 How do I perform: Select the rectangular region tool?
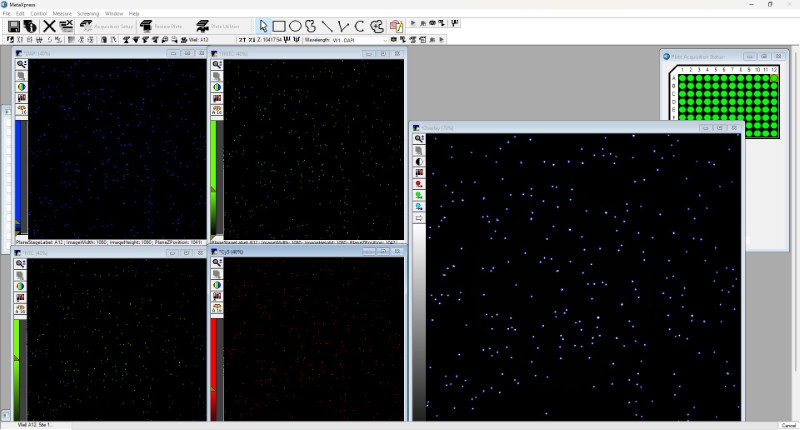click(280, 26)
